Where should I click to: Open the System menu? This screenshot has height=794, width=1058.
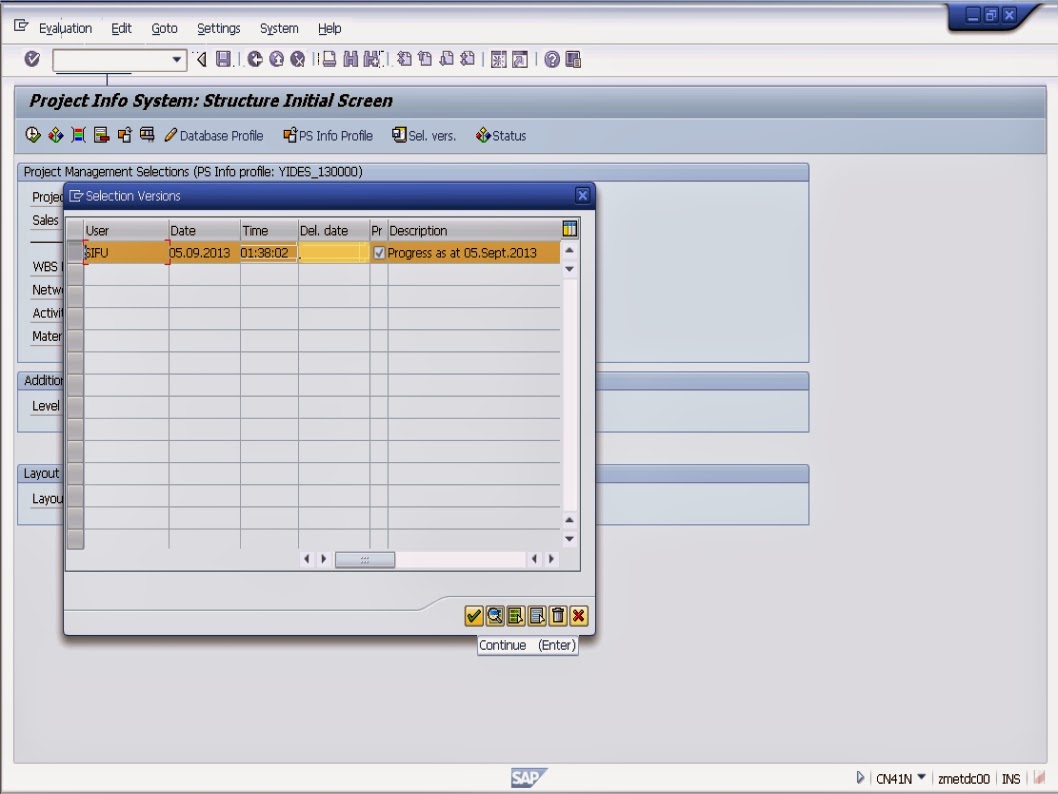click(279, 28)
